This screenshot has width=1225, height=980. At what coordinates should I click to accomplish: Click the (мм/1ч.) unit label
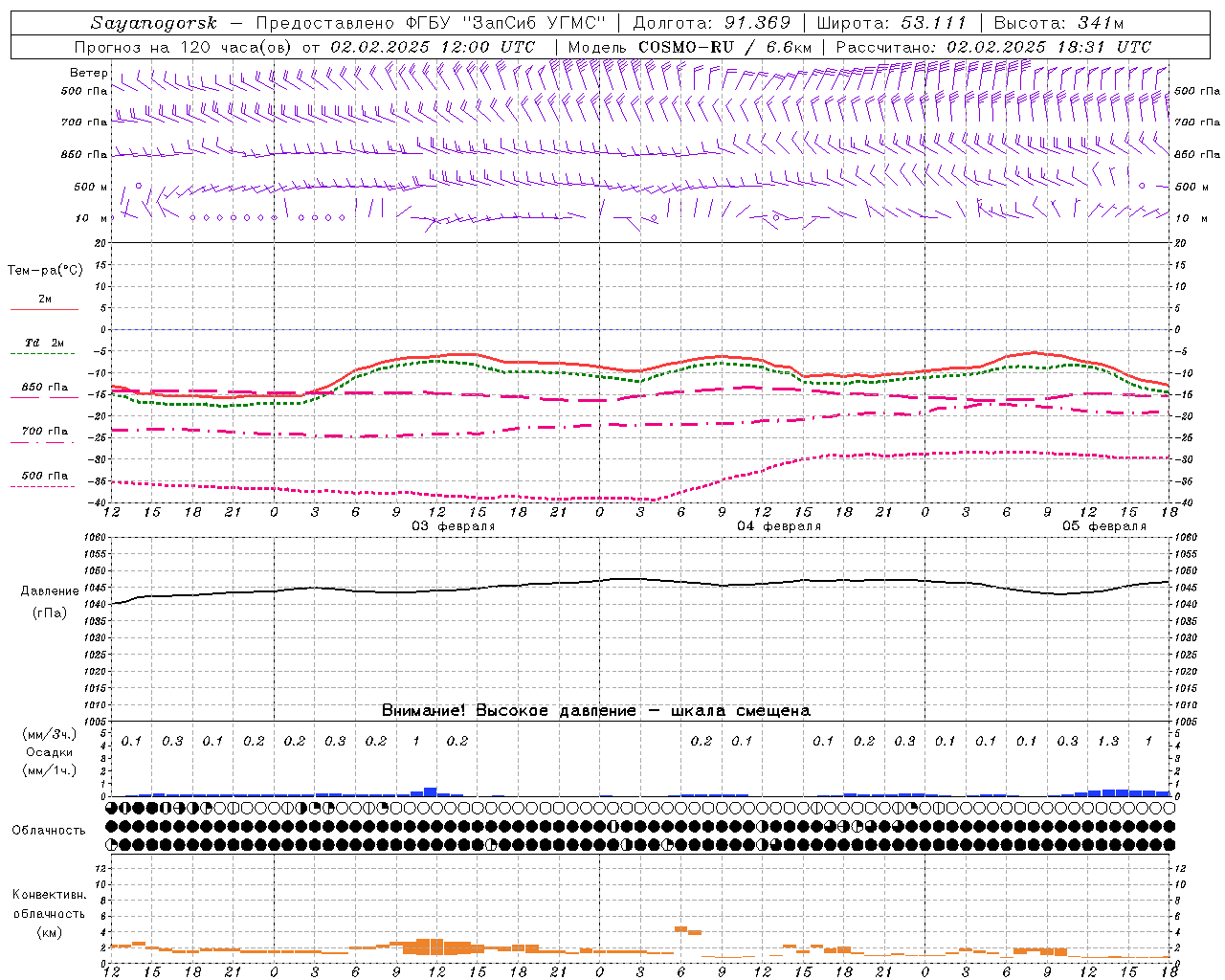tap(49, 770)
